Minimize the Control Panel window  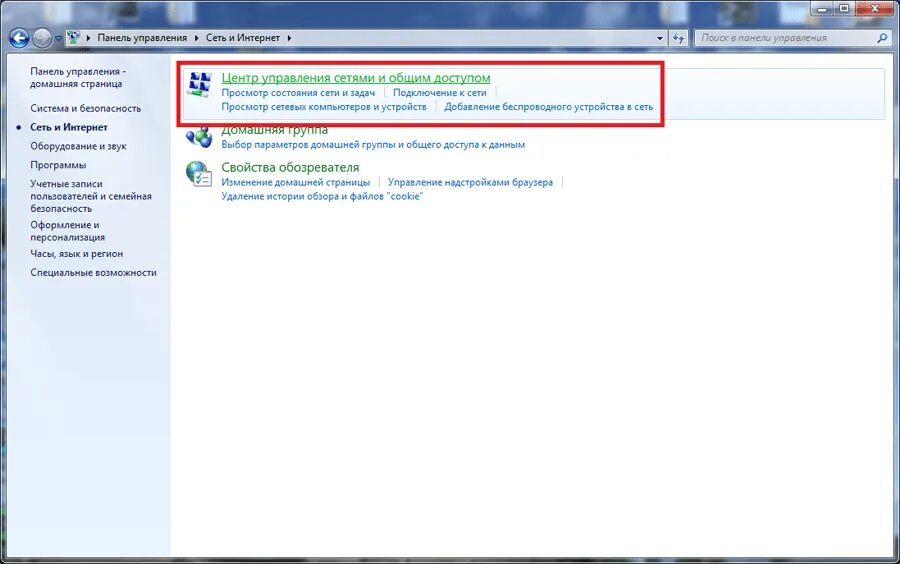point(822,8)
